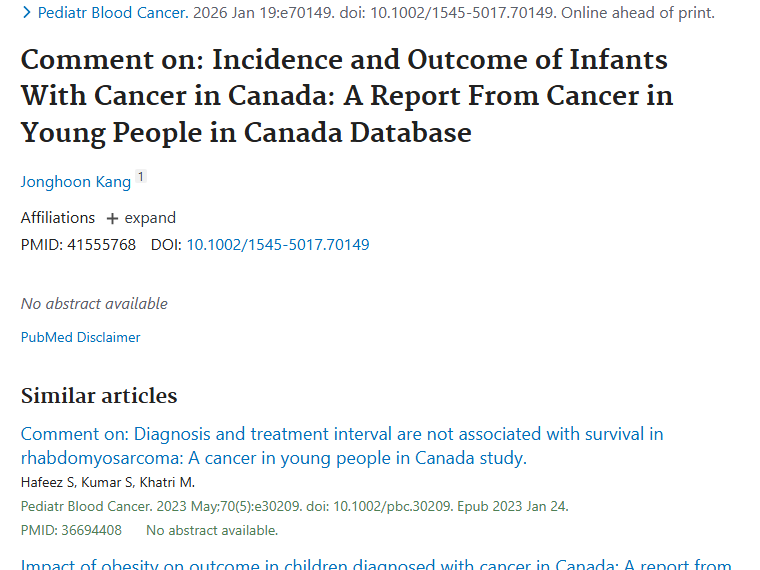Open the Impact of obesity article link
This screenshot has width=760, height=570.
[375, 565]
